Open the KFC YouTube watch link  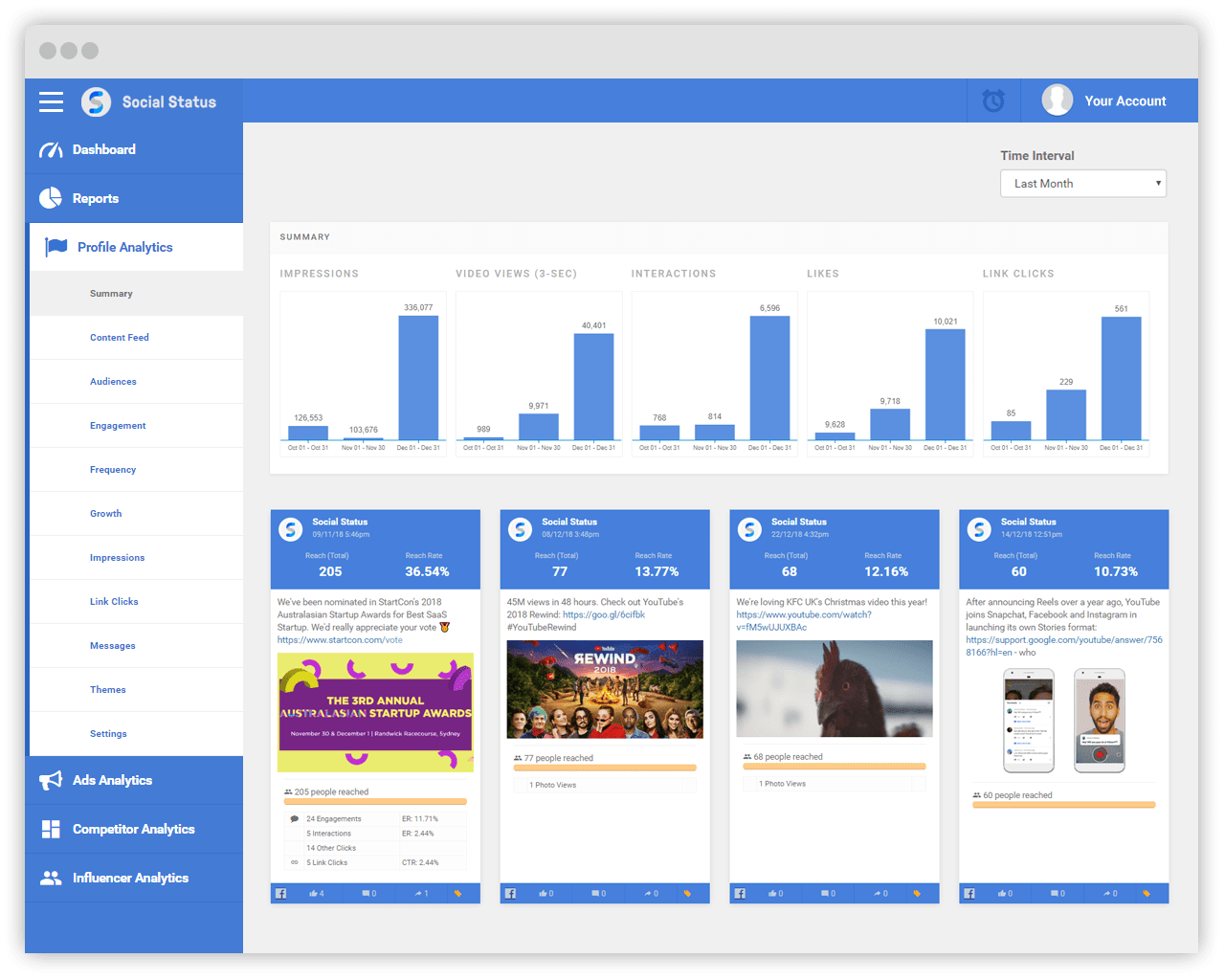[804, 621]
